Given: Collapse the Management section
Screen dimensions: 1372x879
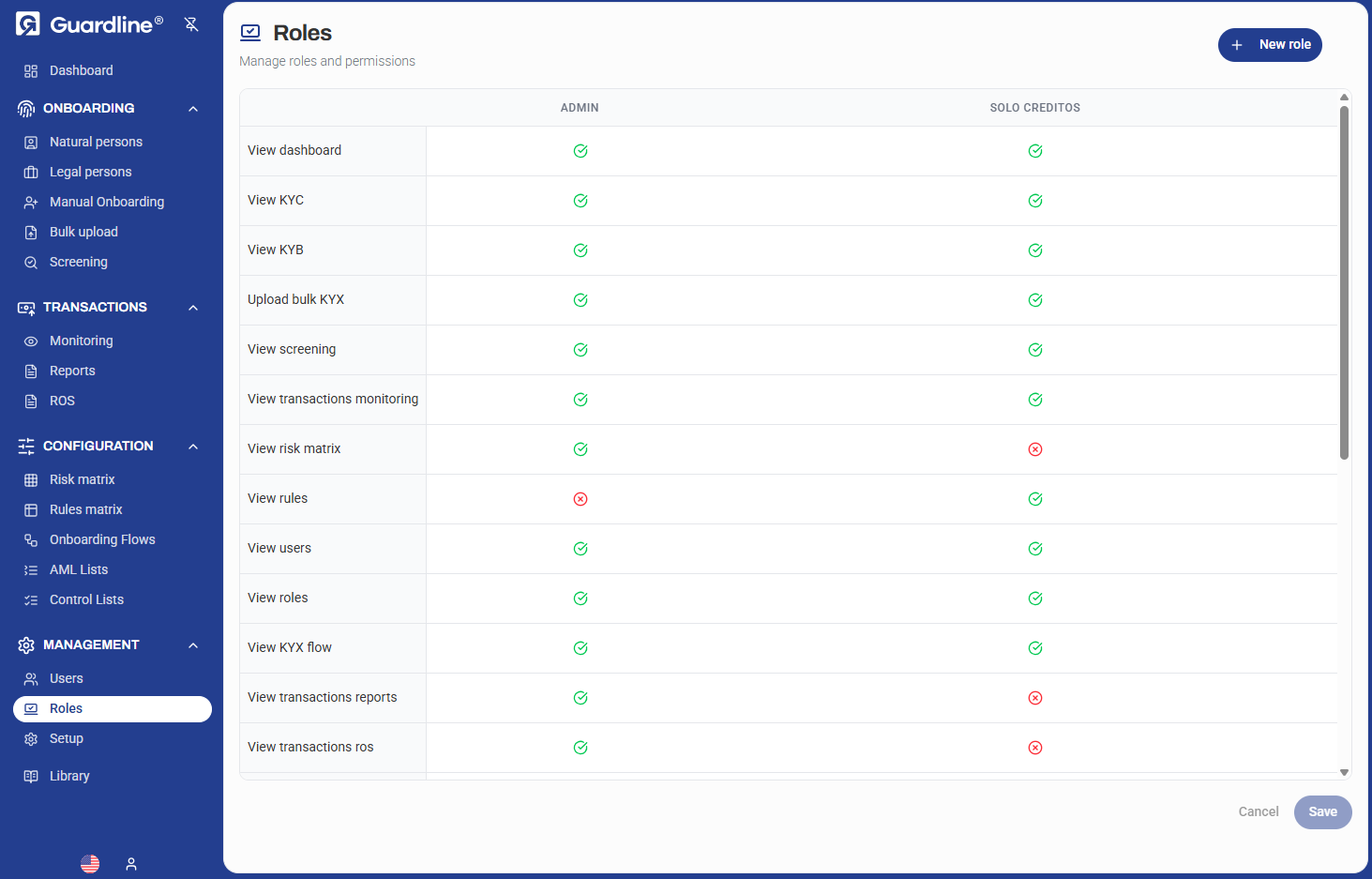Looking at the screenshot, I should point(193,645).
